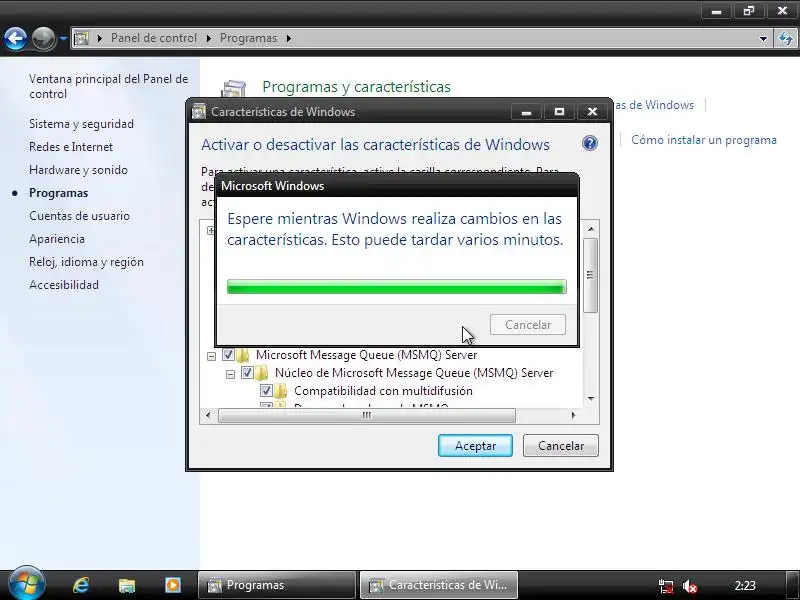The image size is (800, 600).
Task: Select Núcleo de Microsoft Message Queue (MSMQ) Server label
Action: click(414, 373)
